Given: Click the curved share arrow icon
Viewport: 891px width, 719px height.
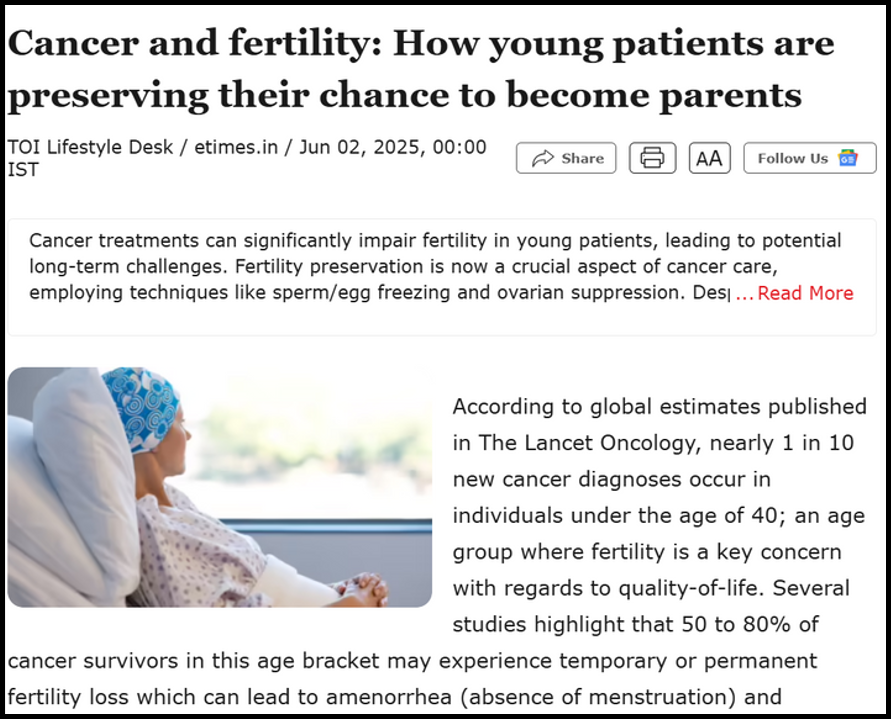Looking at the screenshot, I should tap(542, 158).
